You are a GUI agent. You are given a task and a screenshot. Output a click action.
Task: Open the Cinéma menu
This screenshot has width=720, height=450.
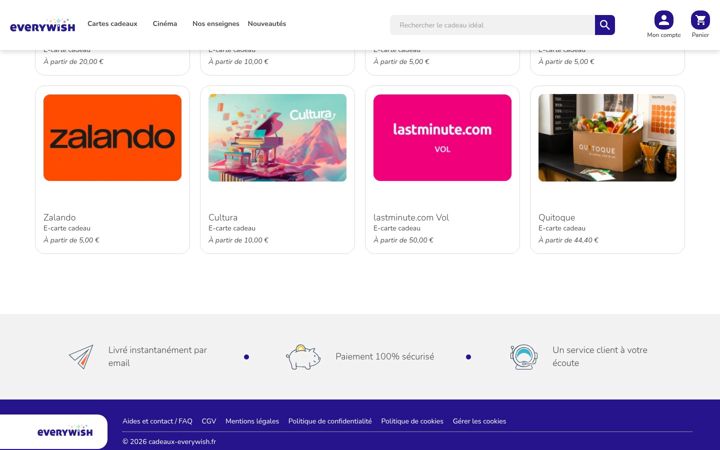(x=165, y=23)
